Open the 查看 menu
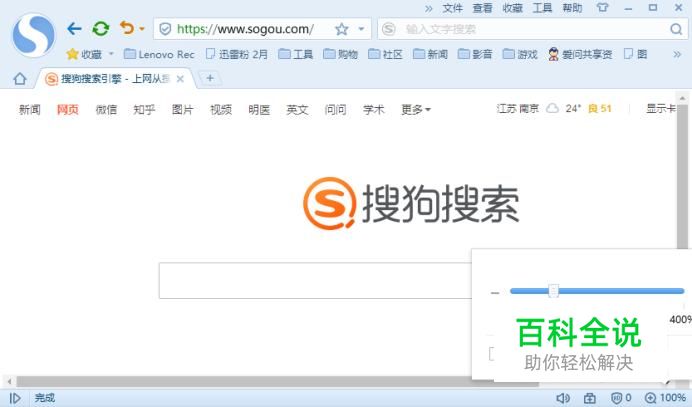 482,8
